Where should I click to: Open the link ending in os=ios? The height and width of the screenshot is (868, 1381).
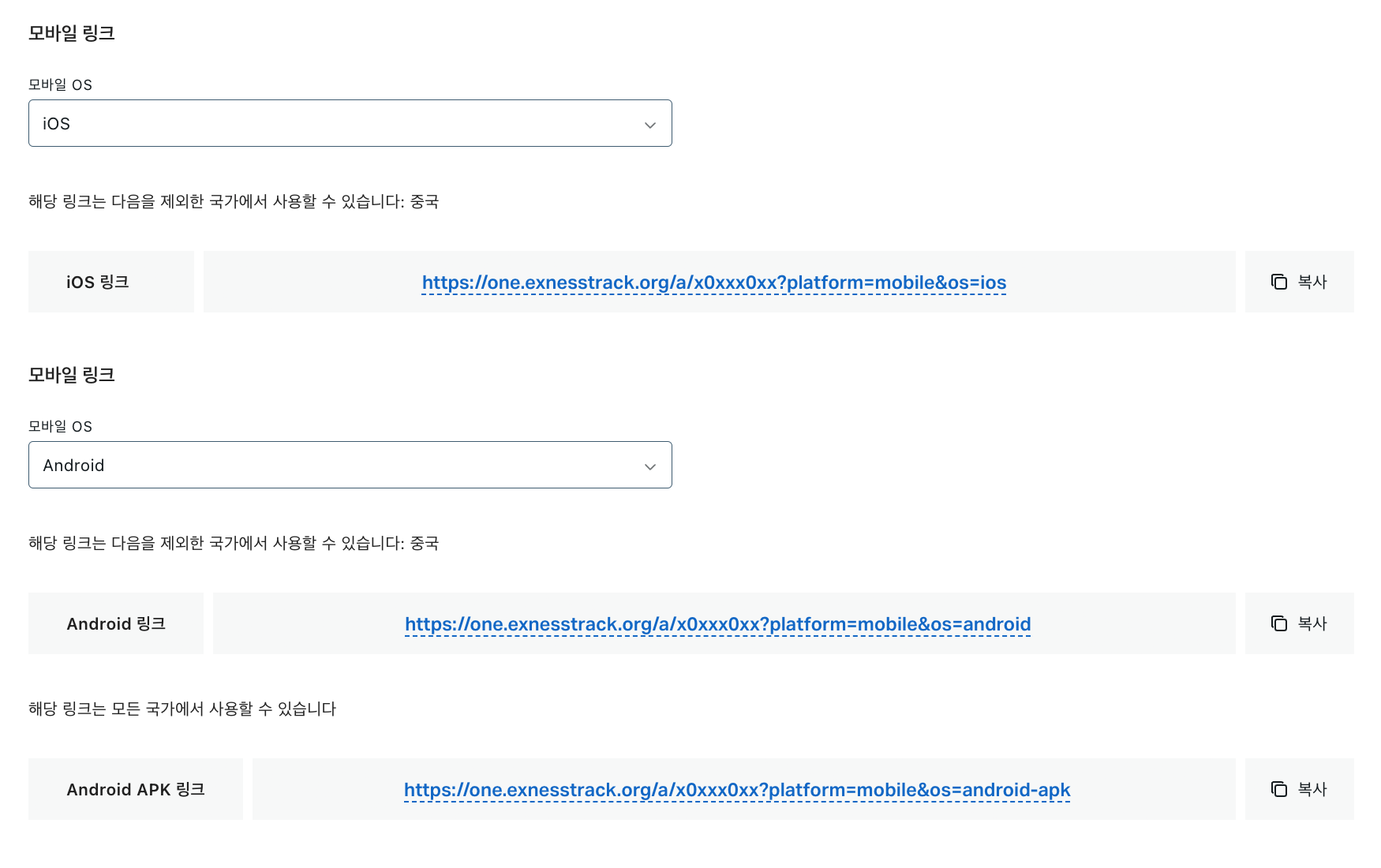pos(713,282)
